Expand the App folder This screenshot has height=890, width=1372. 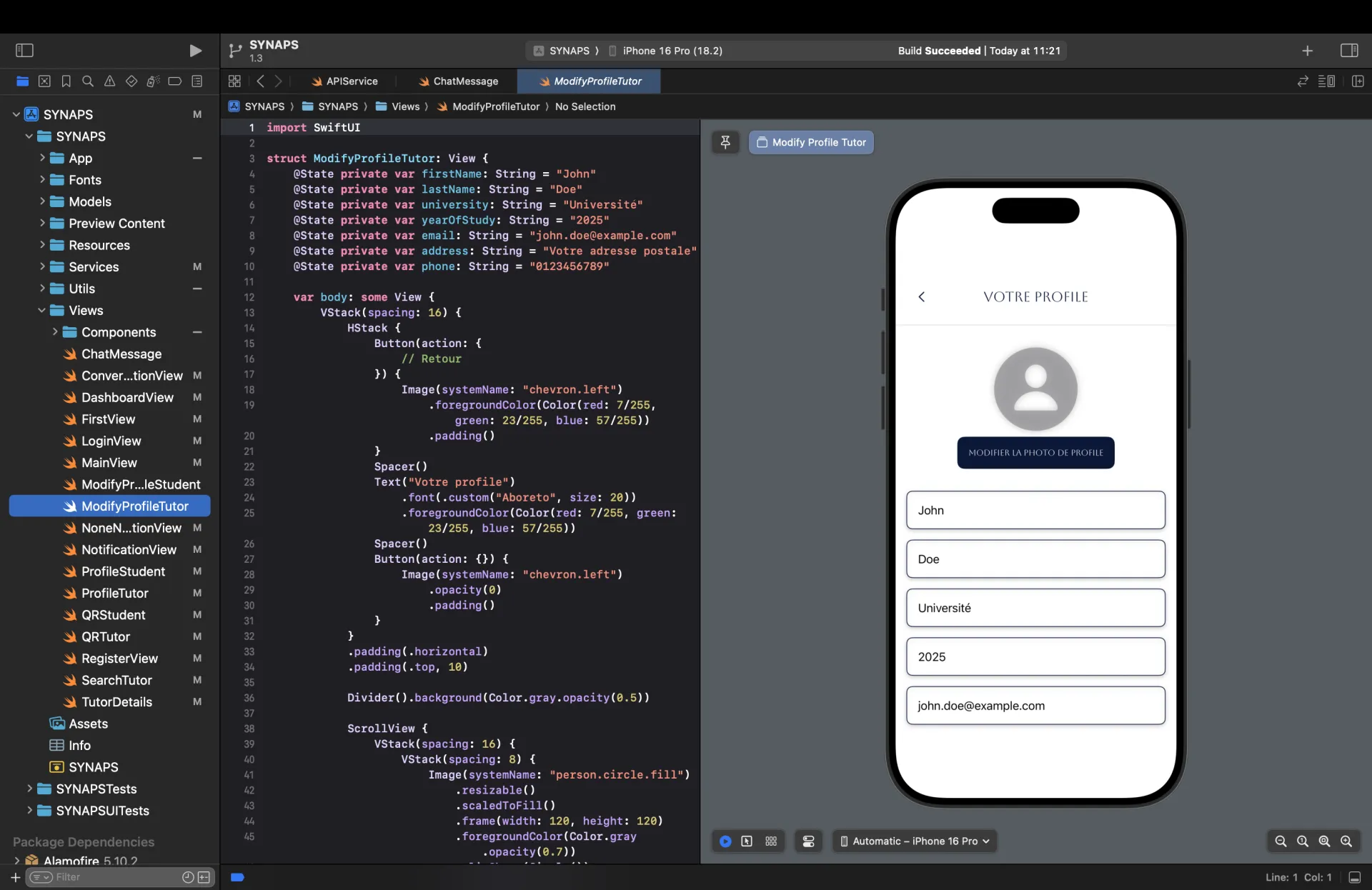[42, 158]
